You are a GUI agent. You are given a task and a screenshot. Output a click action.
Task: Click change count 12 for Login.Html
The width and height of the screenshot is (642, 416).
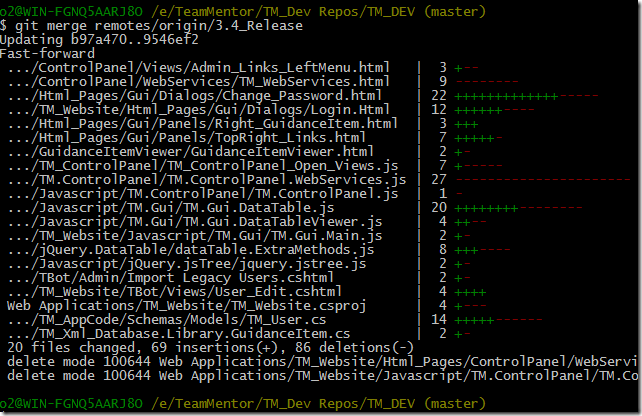[x=439, y=110]
